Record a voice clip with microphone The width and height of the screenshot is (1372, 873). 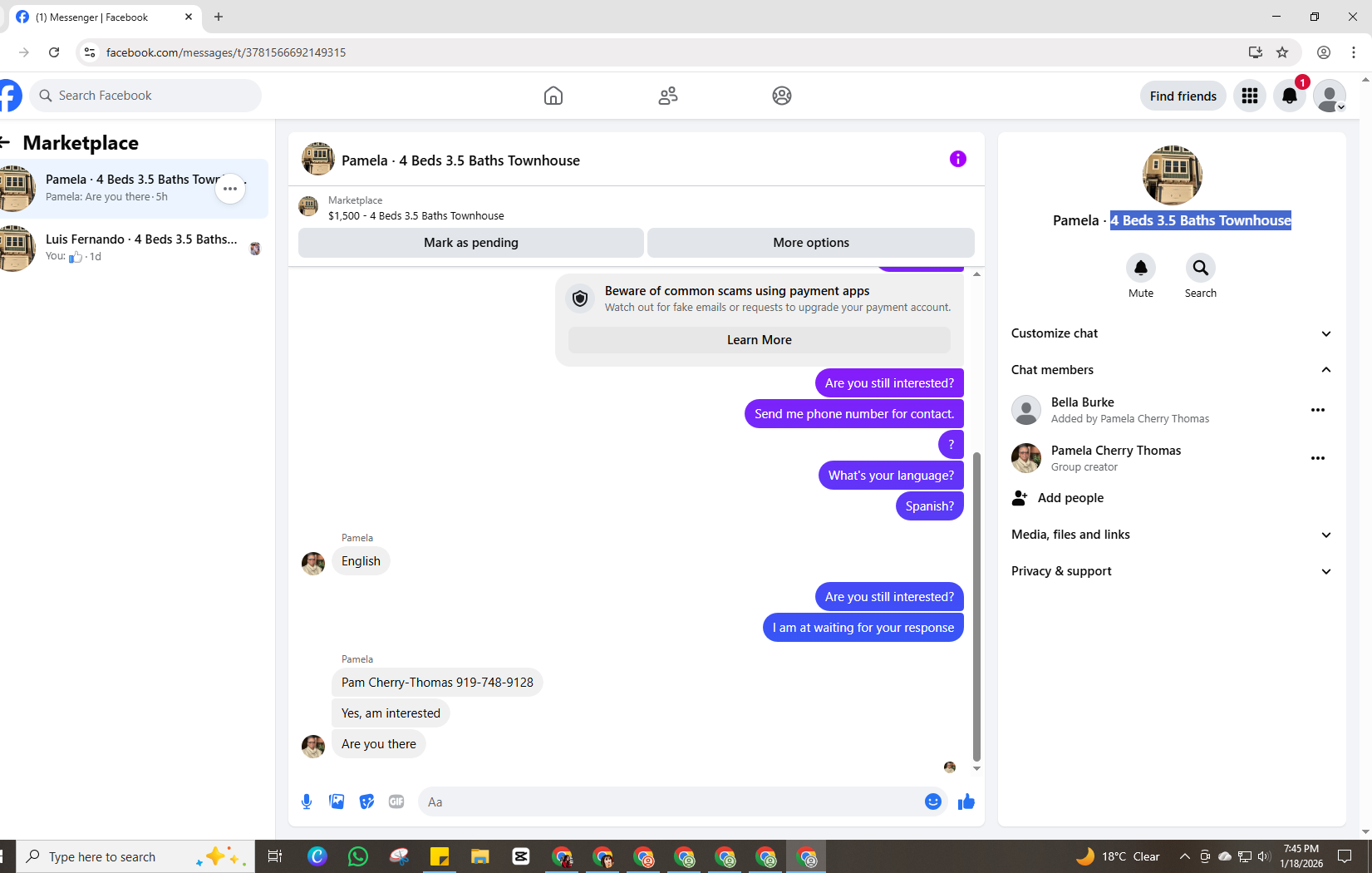pyautogui.click(x=307, y=801)
